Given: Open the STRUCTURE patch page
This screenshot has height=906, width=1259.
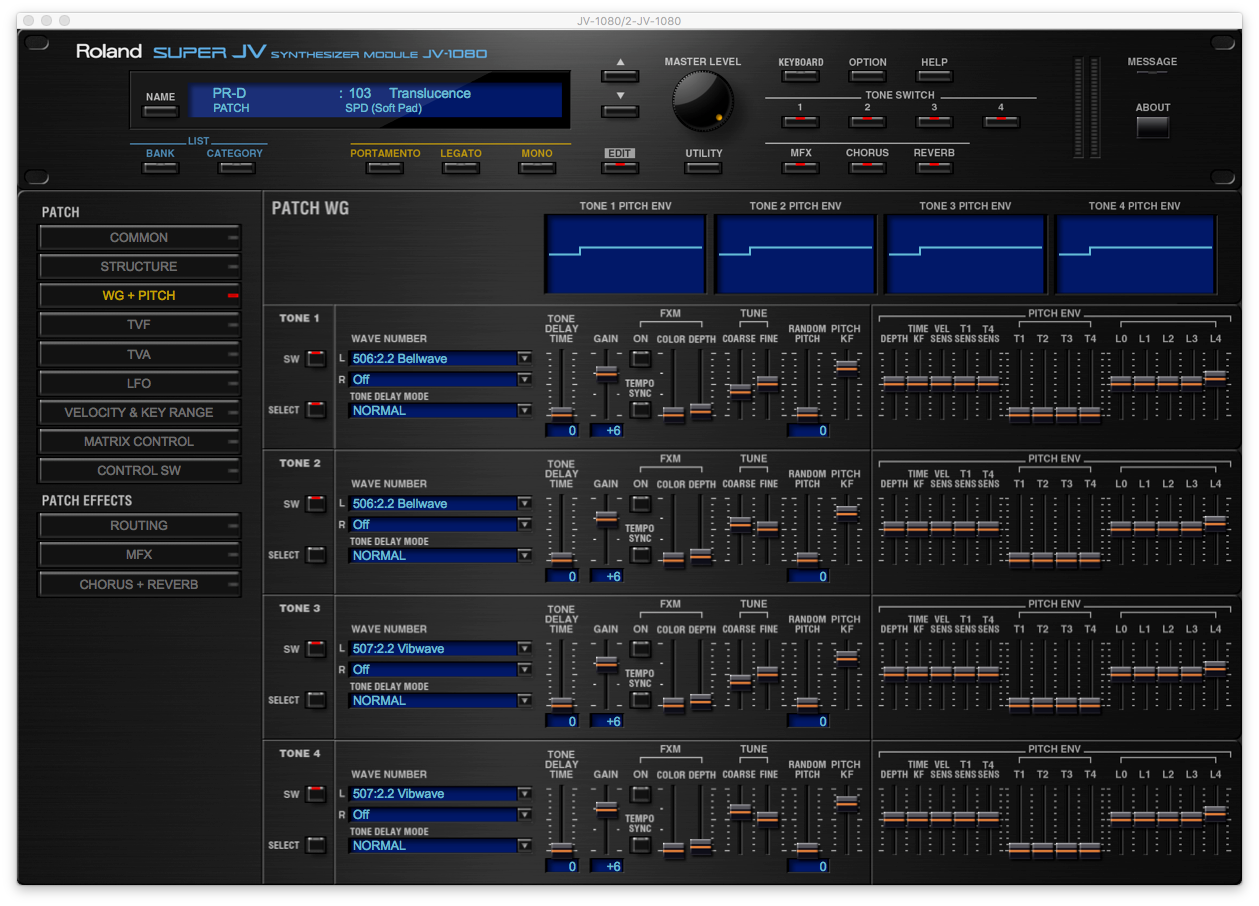Looking at the screenshot, I should pos(140,267).
